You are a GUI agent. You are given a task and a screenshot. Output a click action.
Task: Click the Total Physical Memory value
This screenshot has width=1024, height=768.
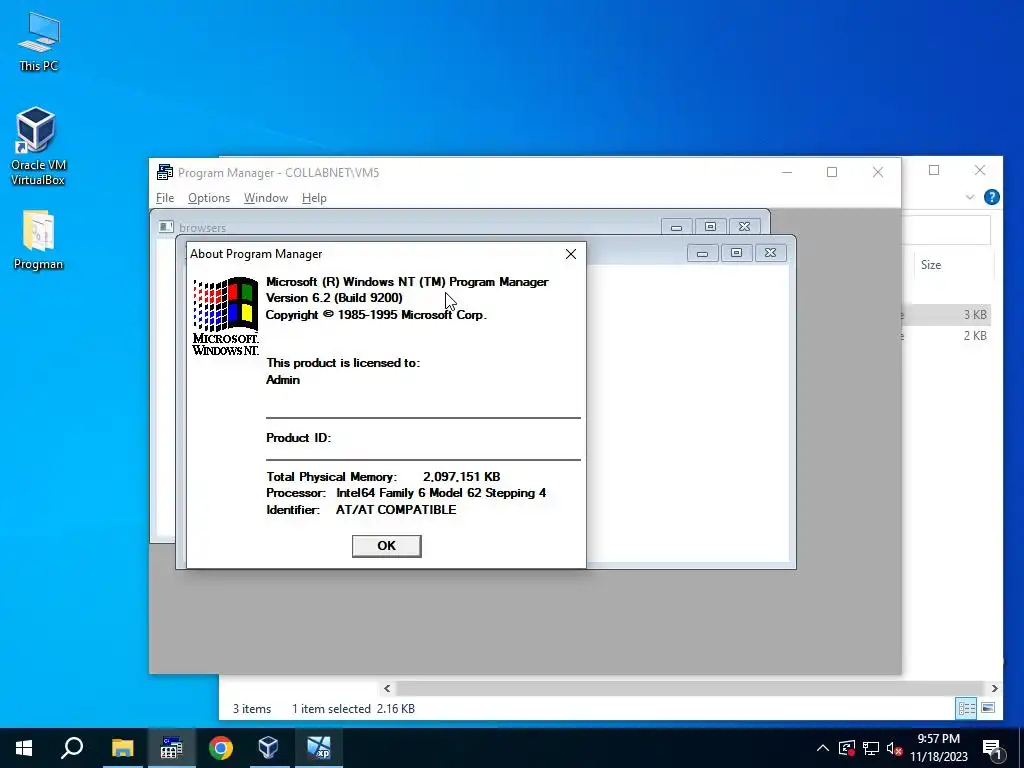462,477
